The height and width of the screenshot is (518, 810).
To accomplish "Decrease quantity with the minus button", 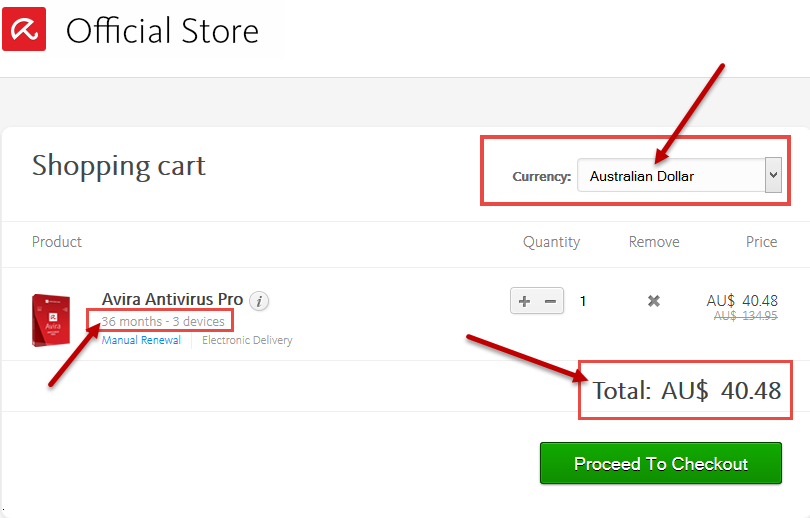I will (x=551, y=301).
